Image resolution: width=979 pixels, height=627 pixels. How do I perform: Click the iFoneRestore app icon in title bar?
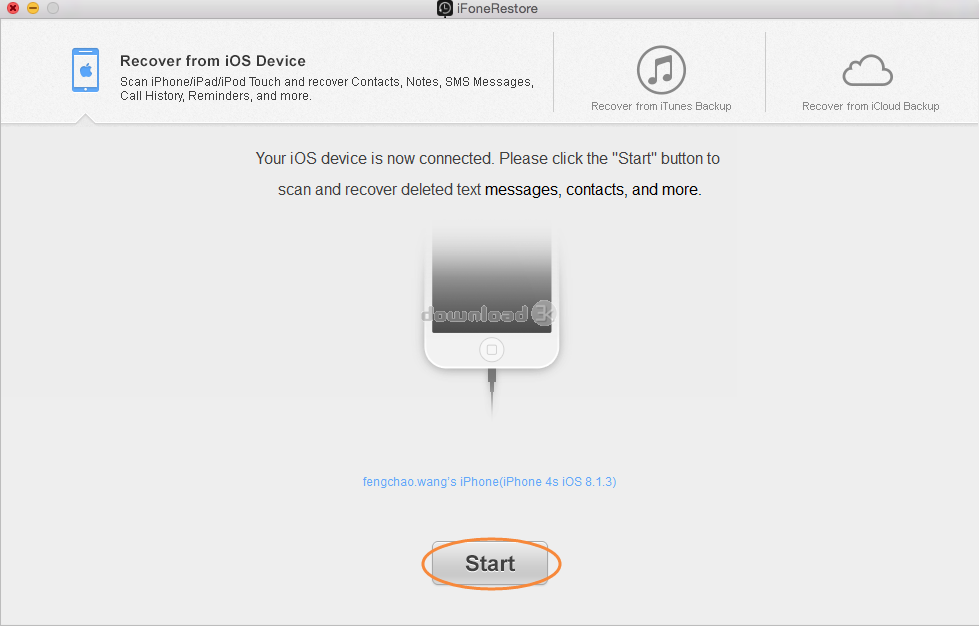pos(445,9)
